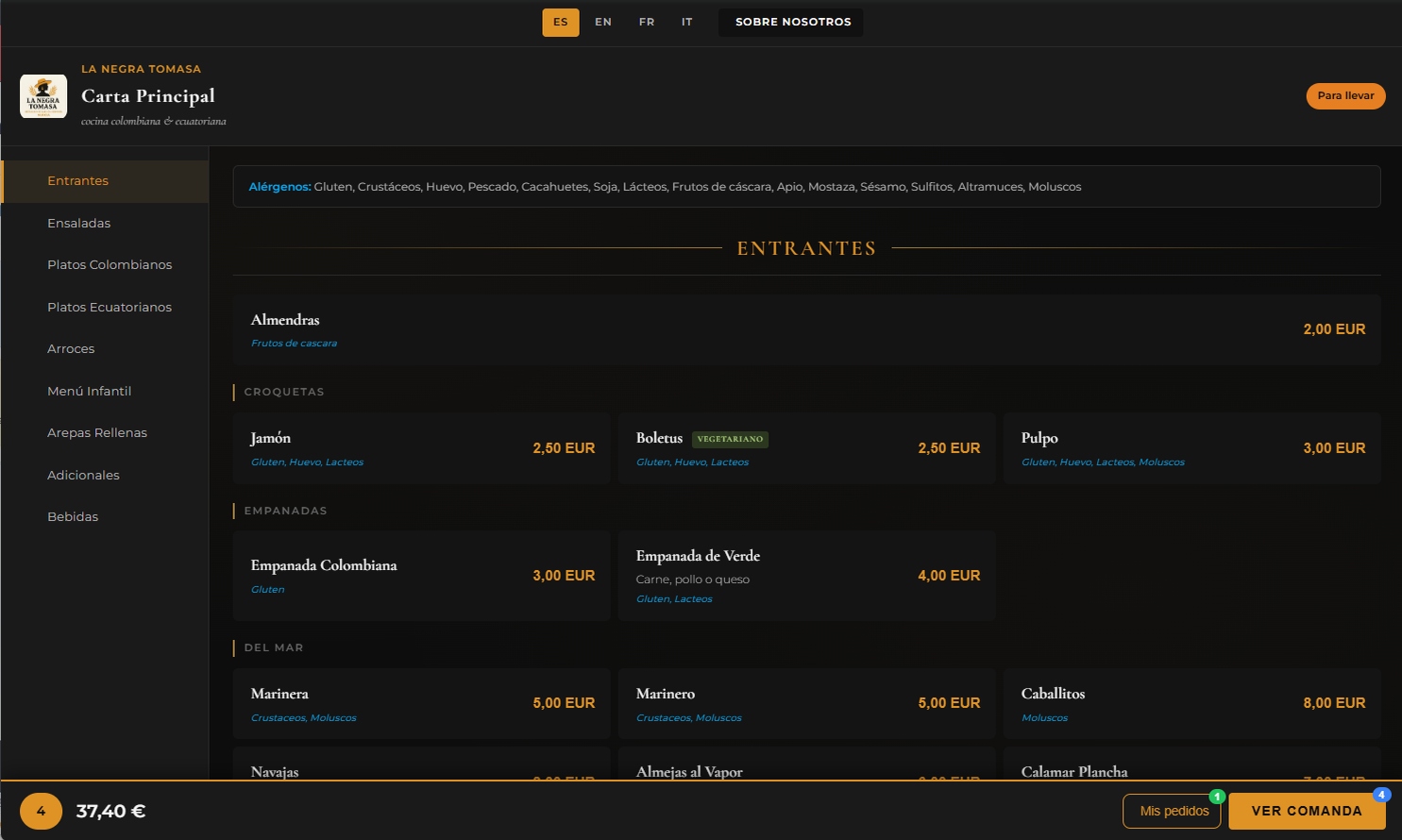Screen dimensions: 1402x840
Task: Click the green badge on Mis pedidos
Action: click(x=1218, y=796)
